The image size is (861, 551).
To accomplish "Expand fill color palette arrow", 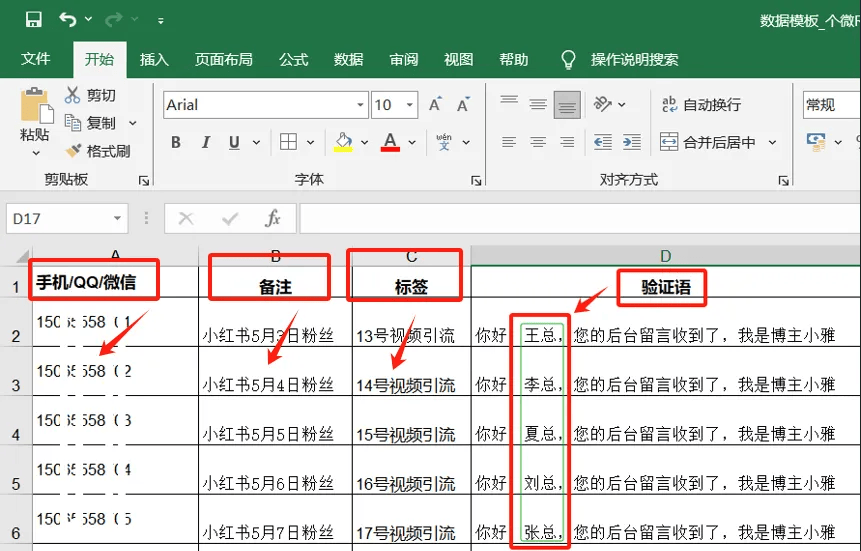I will (364, 143).
